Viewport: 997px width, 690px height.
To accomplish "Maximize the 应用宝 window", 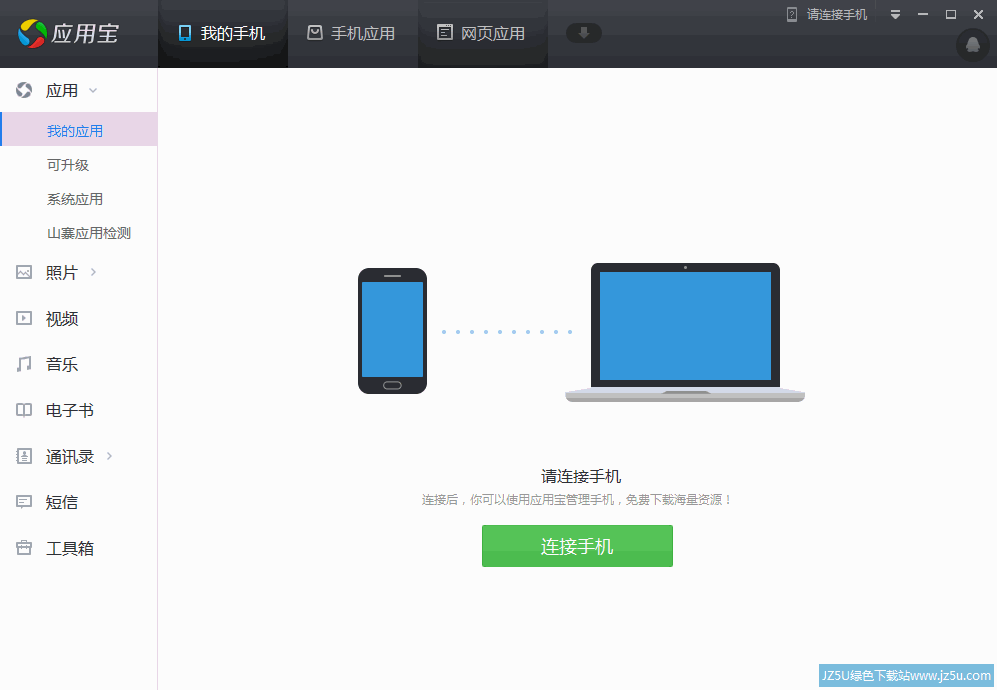I will coord(951,15).
